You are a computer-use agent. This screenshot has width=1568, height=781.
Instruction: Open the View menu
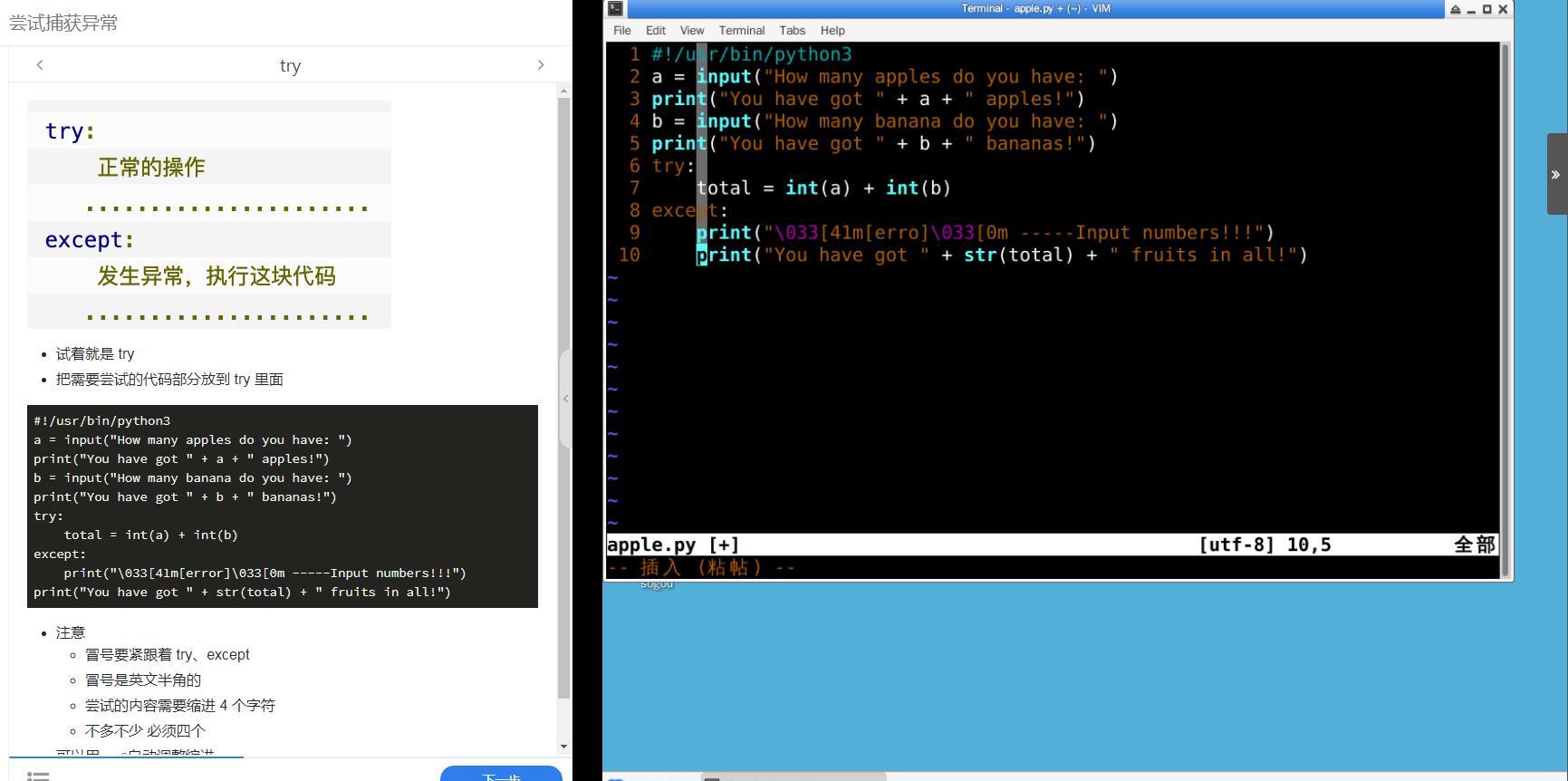click(x=692, y=30)
